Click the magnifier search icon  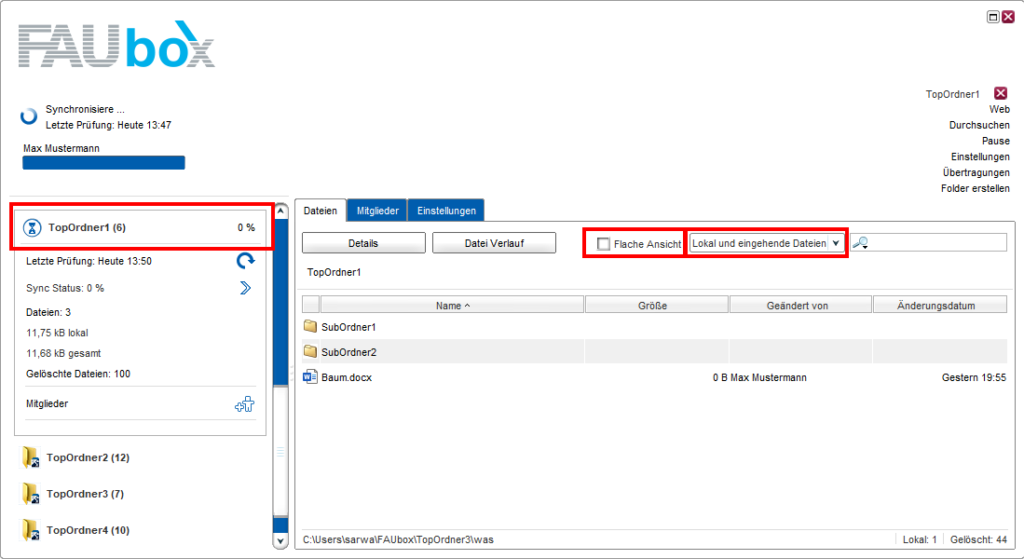[x=859, y=243]
